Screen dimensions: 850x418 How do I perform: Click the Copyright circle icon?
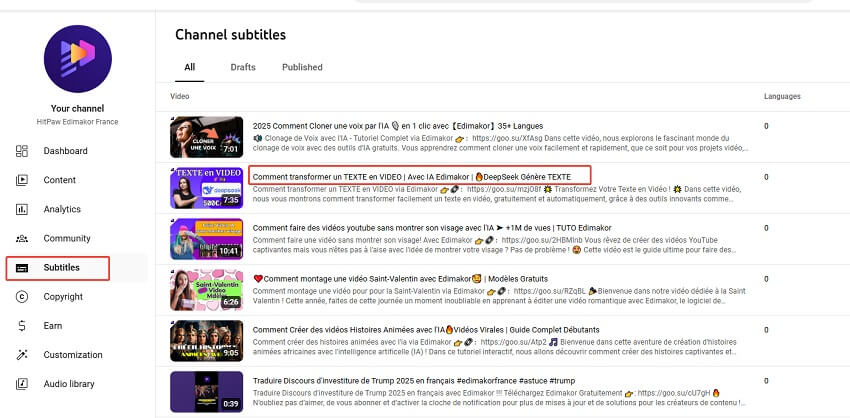[x=22, y=297]
